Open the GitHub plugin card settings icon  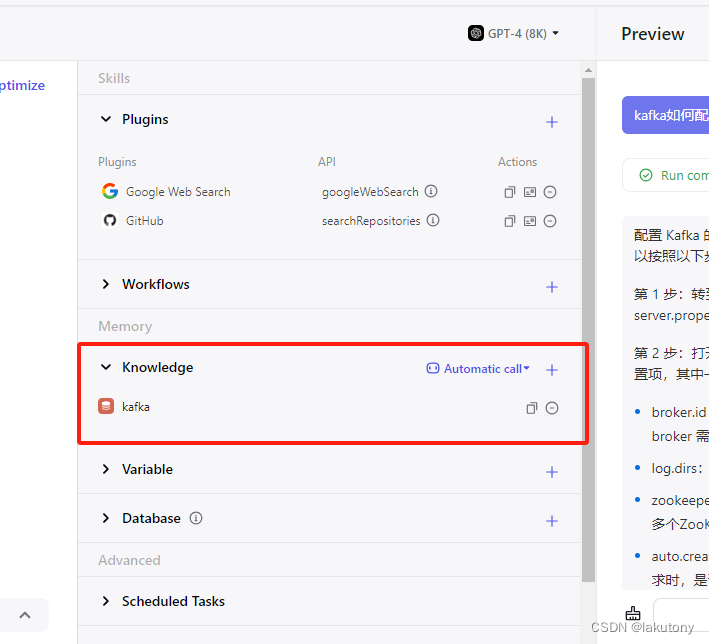(x=530, y=221)
